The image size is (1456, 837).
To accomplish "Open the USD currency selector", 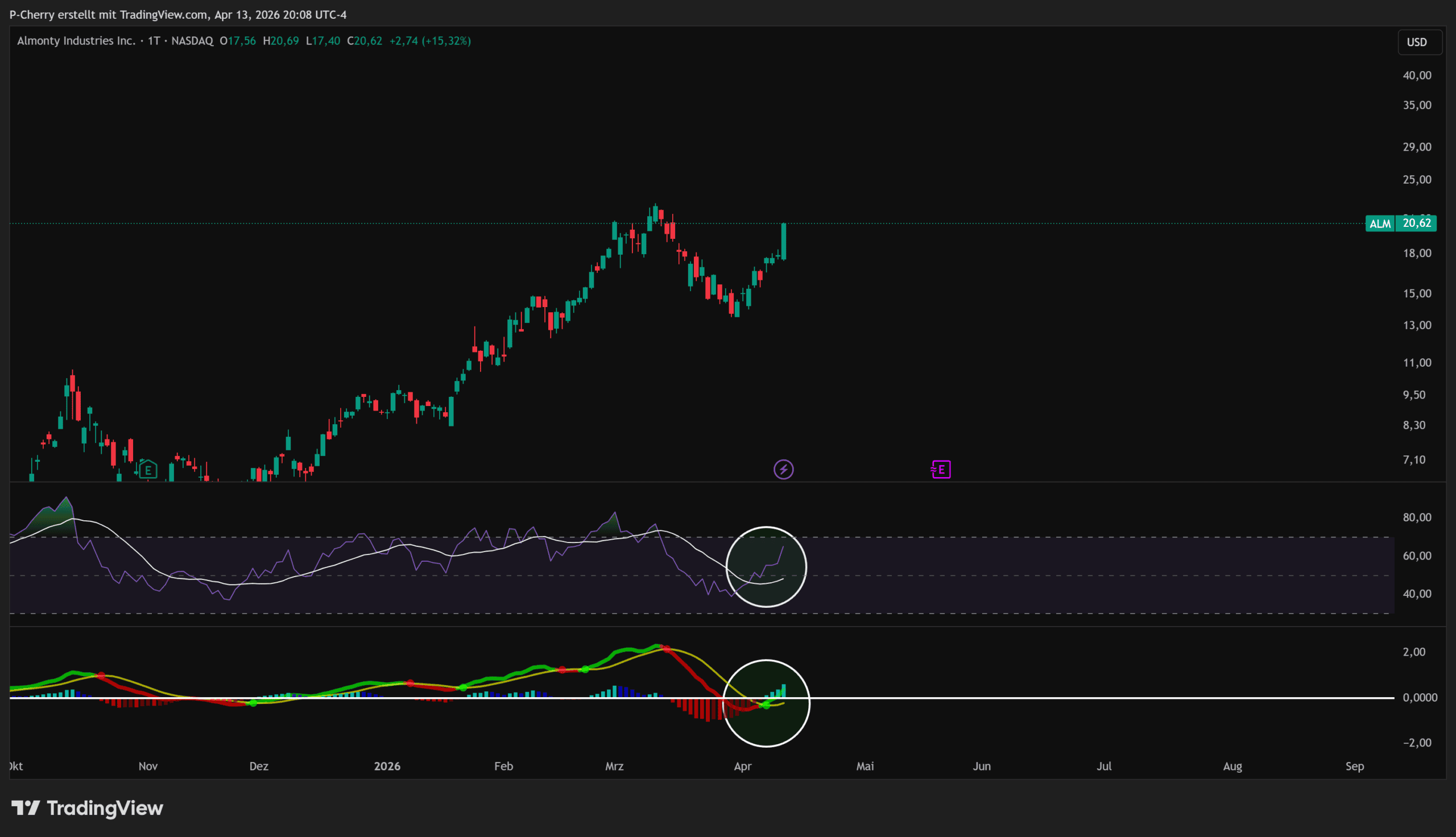I will tap(1417, 43).
